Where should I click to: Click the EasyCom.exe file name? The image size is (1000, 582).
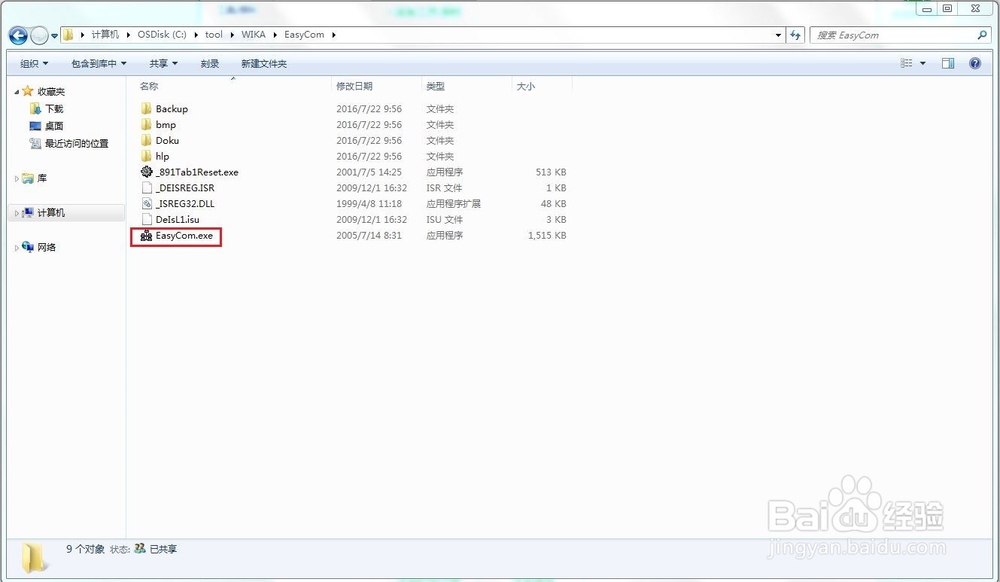point(184,235)
